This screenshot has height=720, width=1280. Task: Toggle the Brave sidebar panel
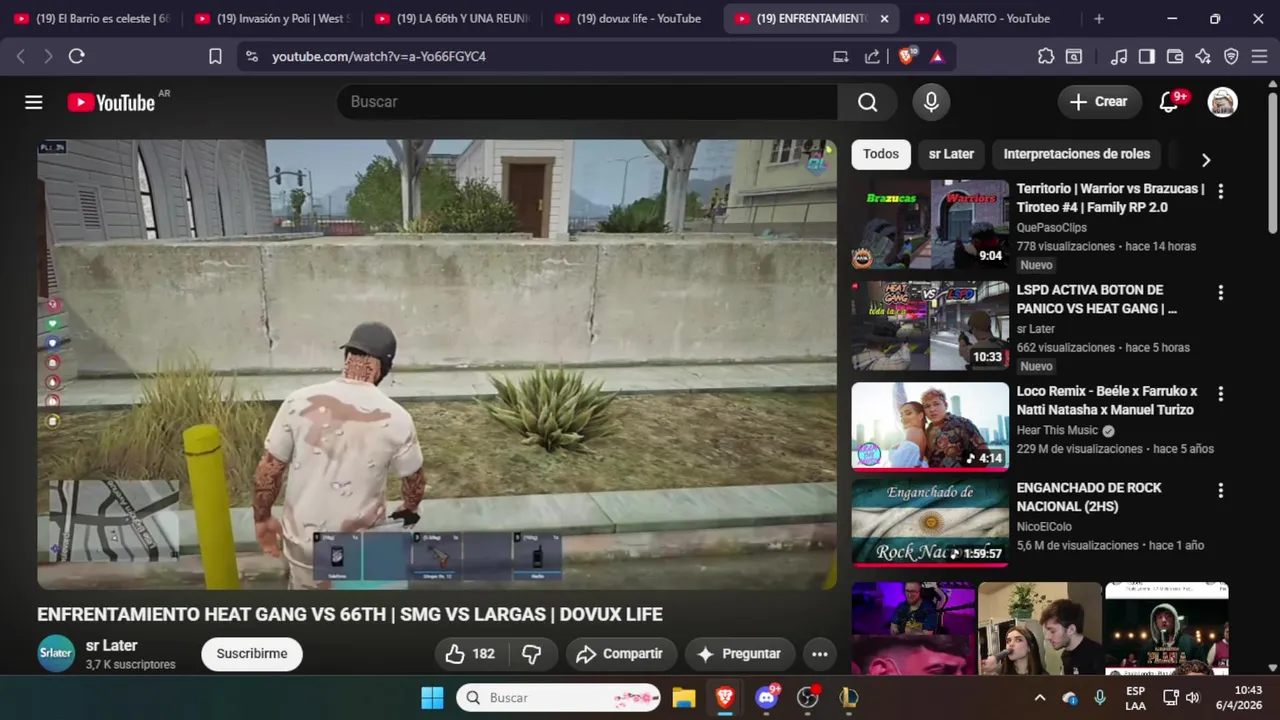[1147, 57]
